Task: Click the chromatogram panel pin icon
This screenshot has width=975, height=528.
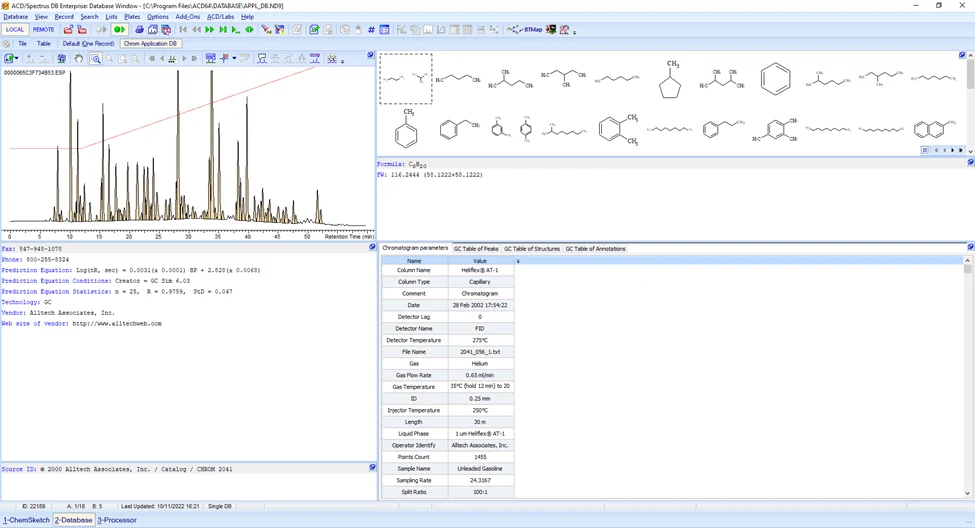Action: coord(371,55)
